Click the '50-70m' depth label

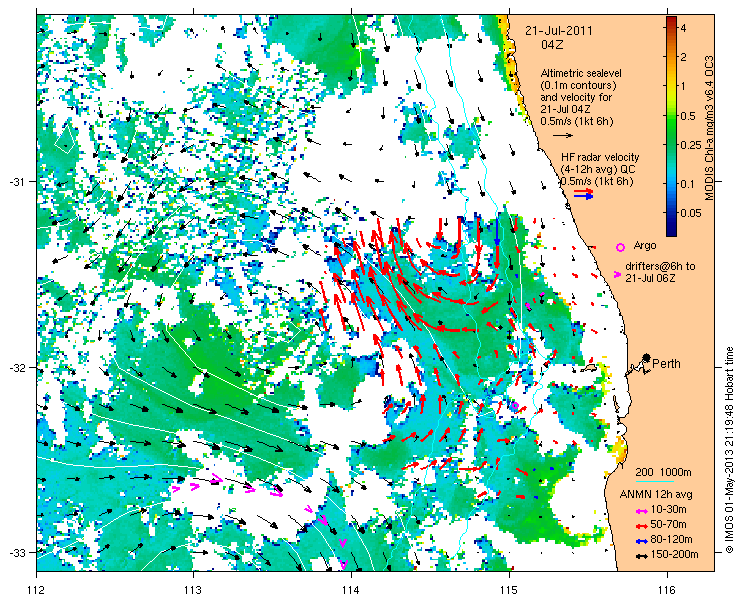click(x=668, y=524)
